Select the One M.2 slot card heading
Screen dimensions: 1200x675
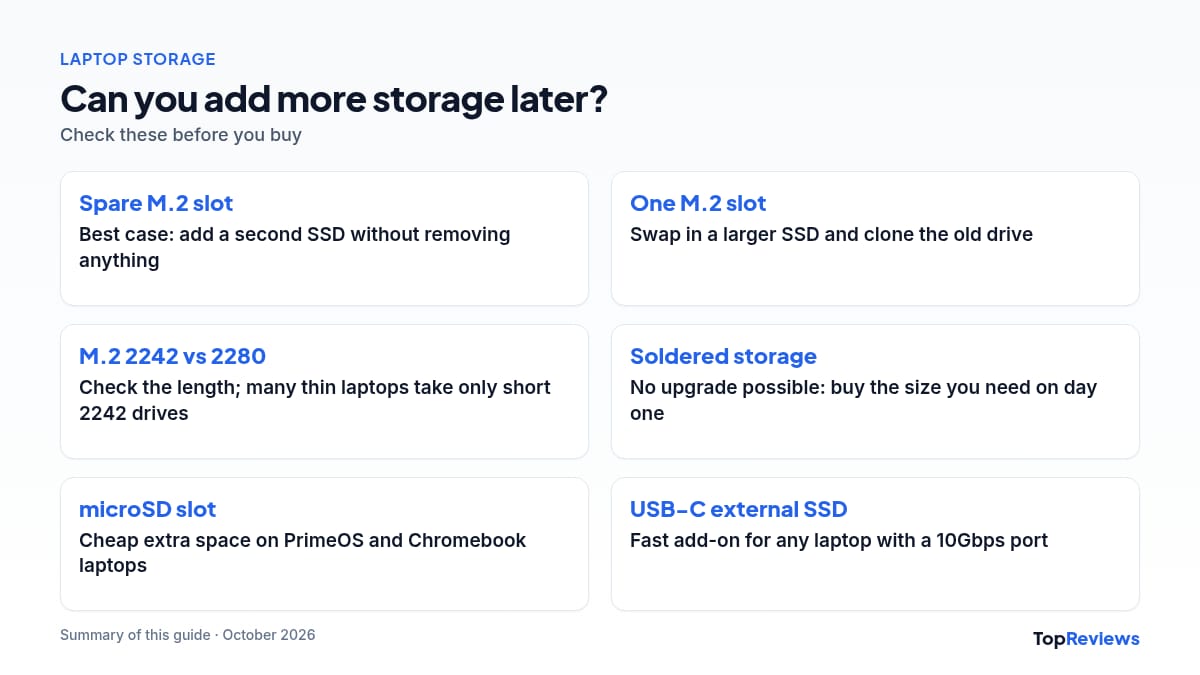pyautogui.click(x=698, y=203)
